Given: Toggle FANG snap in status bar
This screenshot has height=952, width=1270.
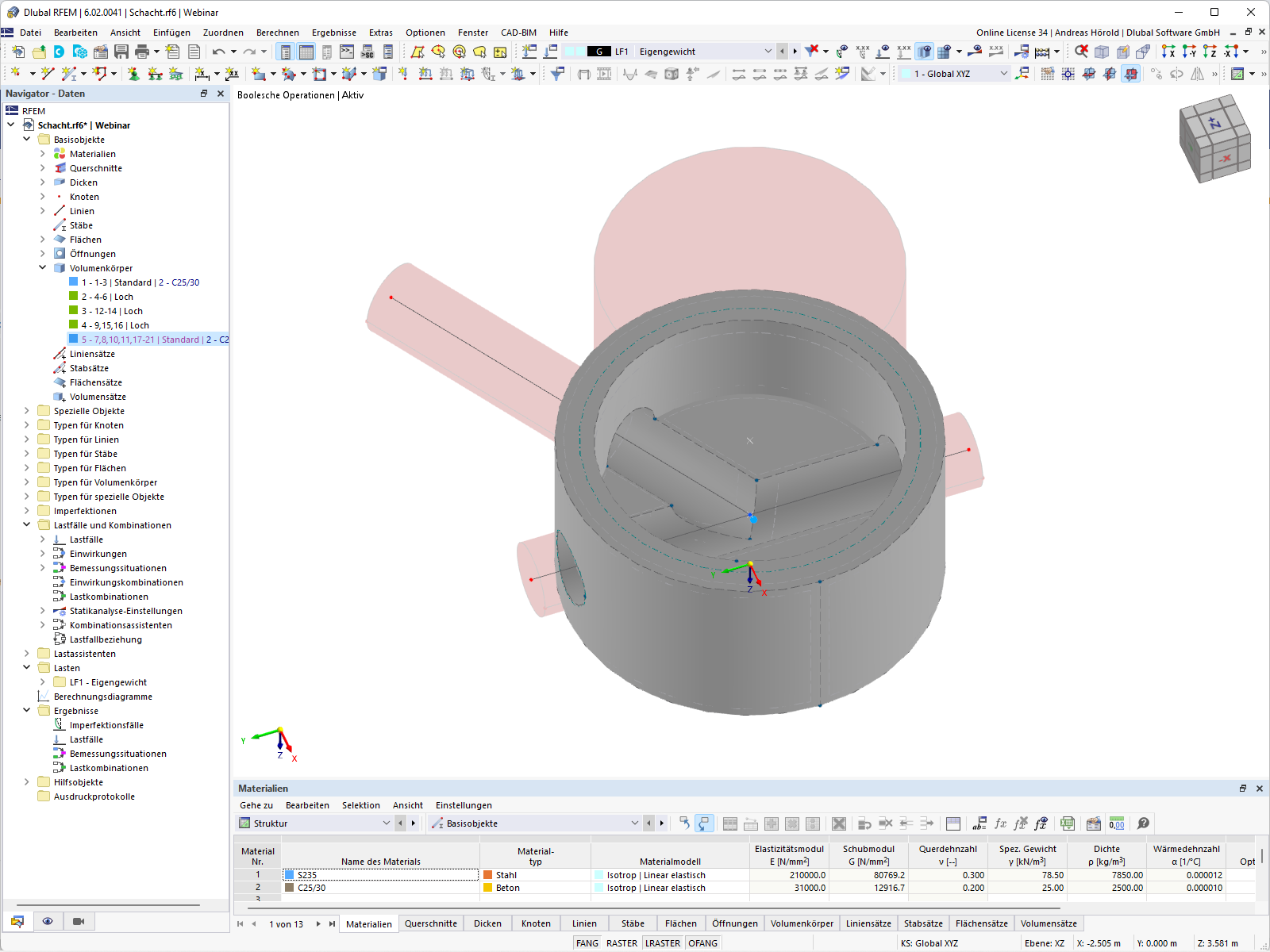Looking at the screenshot, I should 587,943.
